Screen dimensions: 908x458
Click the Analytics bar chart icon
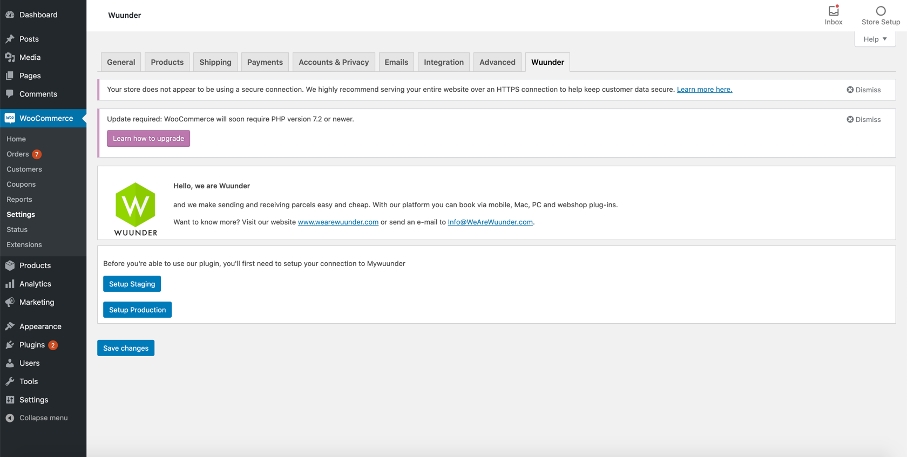click(9, 284)
